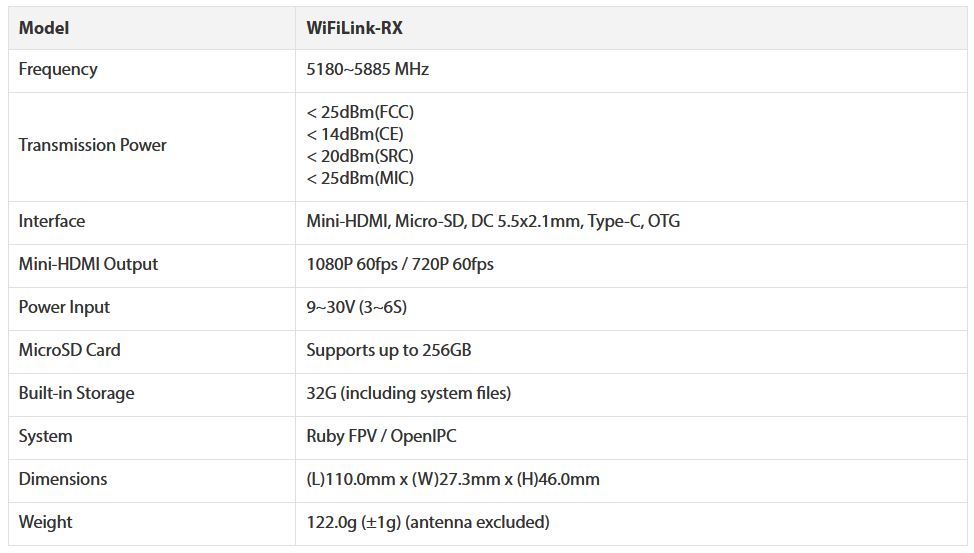Click the < 14dBm(CE) line
Image resolution: width=974 pixels, height=553 pixels.
click(355, 134)
